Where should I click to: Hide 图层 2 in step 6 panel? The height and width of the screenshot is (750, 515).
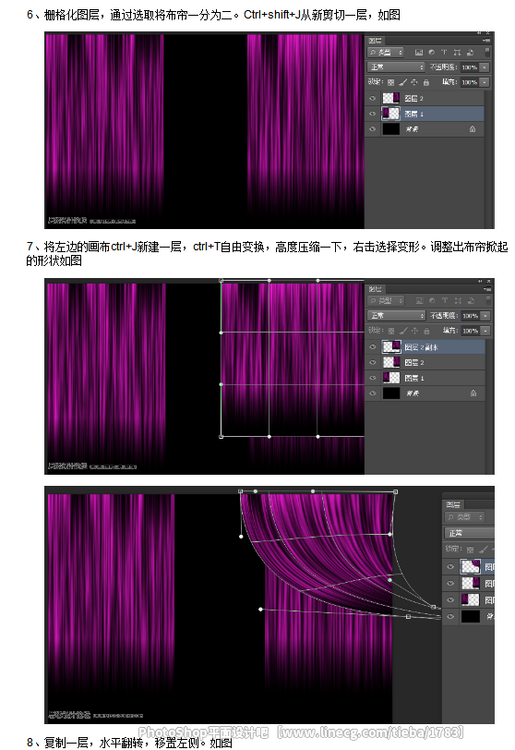pyautogui.click(x=373, y=98)
